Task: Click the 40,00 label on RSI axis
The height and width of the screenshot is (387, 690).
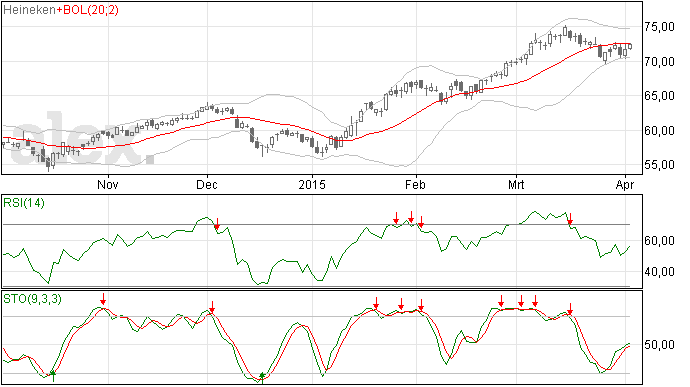Action: [659, 272]
